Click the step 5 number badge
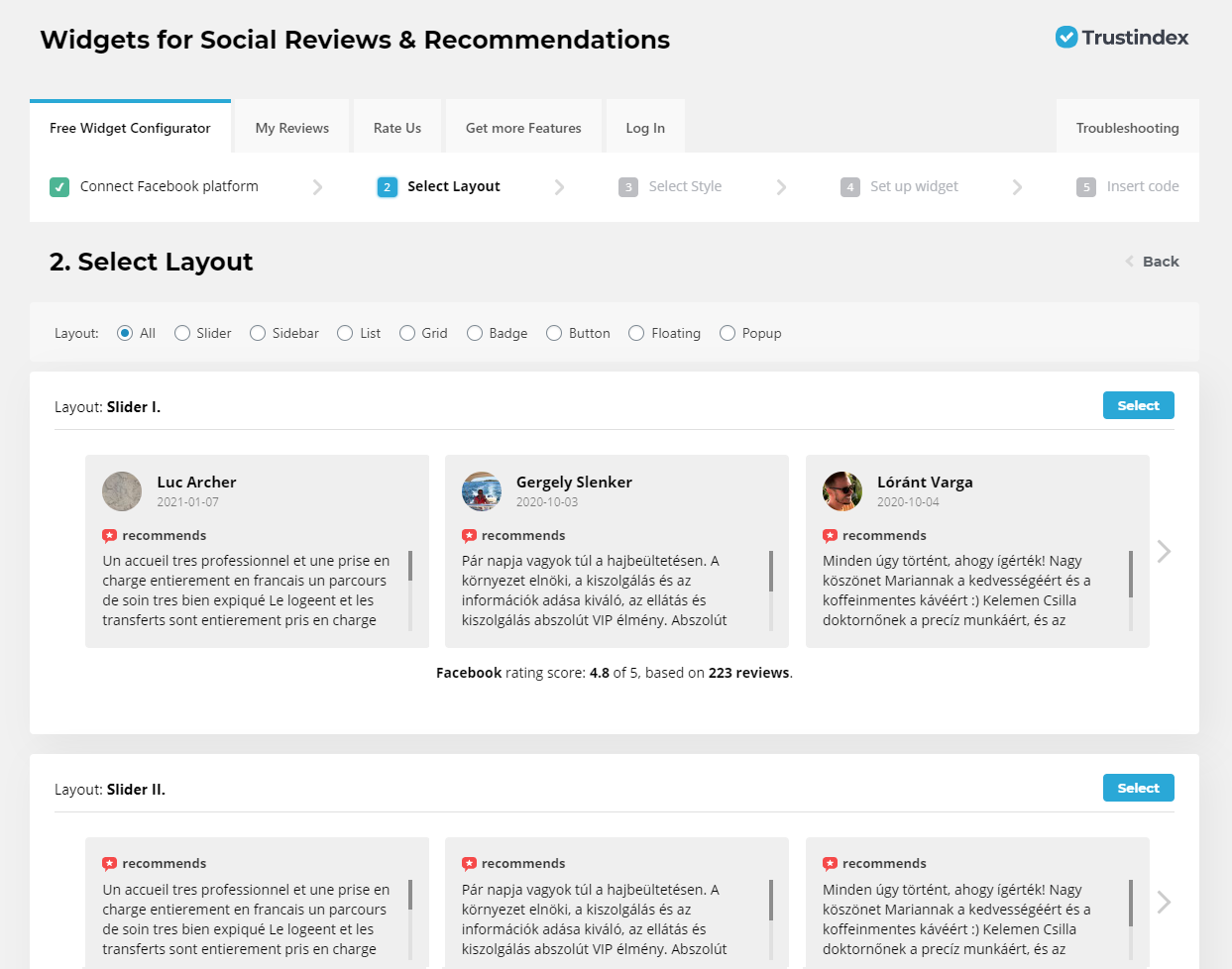Image resolution: width=1232 pixels, height=969 pixels. click(x=1086, y=187)
